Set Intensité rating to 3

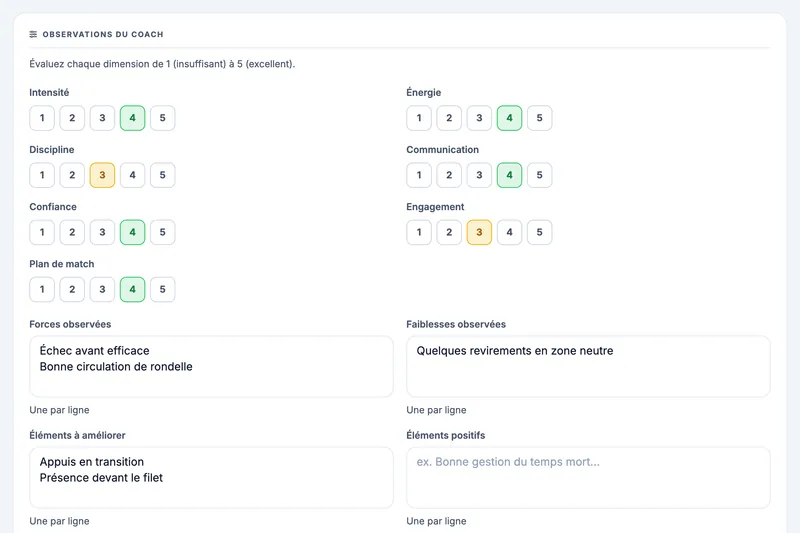coord(102,118)
